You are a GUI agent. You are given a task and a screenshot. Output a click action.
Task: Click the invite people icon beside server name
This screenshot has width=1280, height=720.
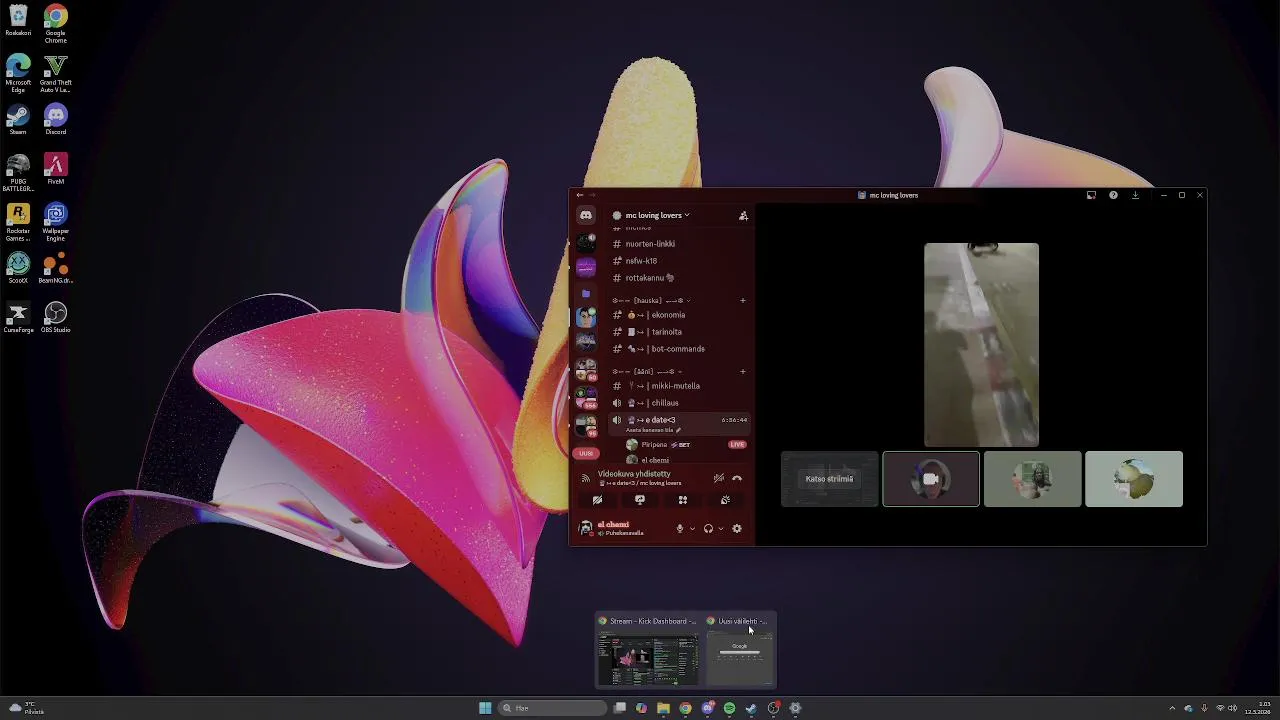743,215
